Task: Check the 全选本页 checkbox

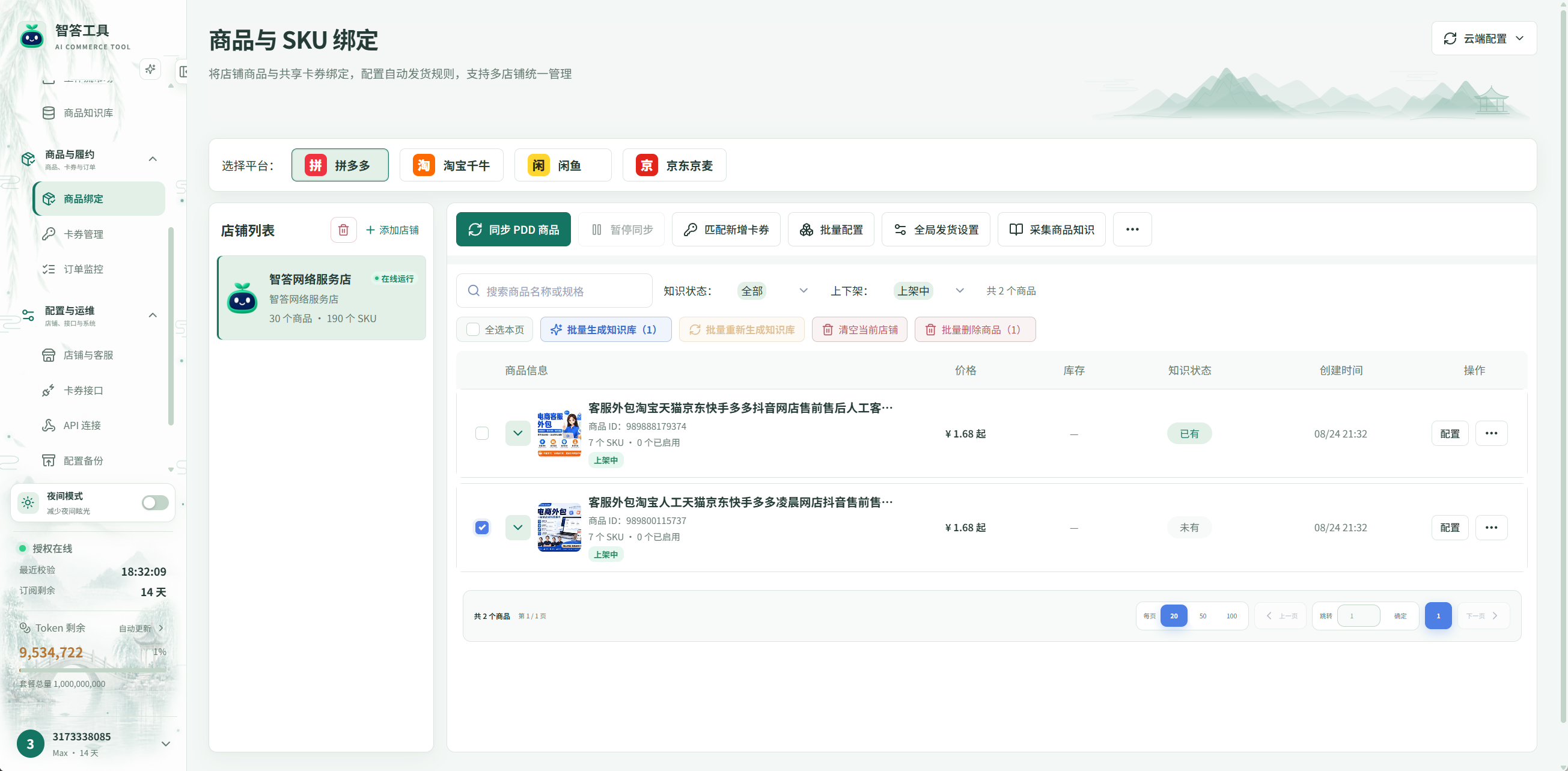Action: (473, 329)
